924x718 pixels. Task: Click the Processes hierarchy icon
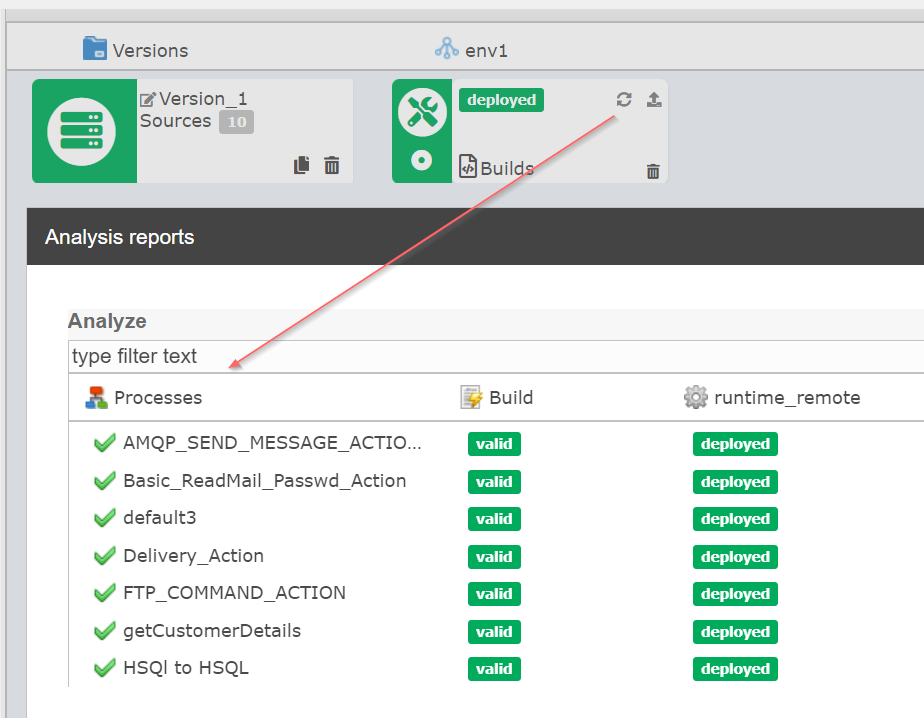point(94,396)
